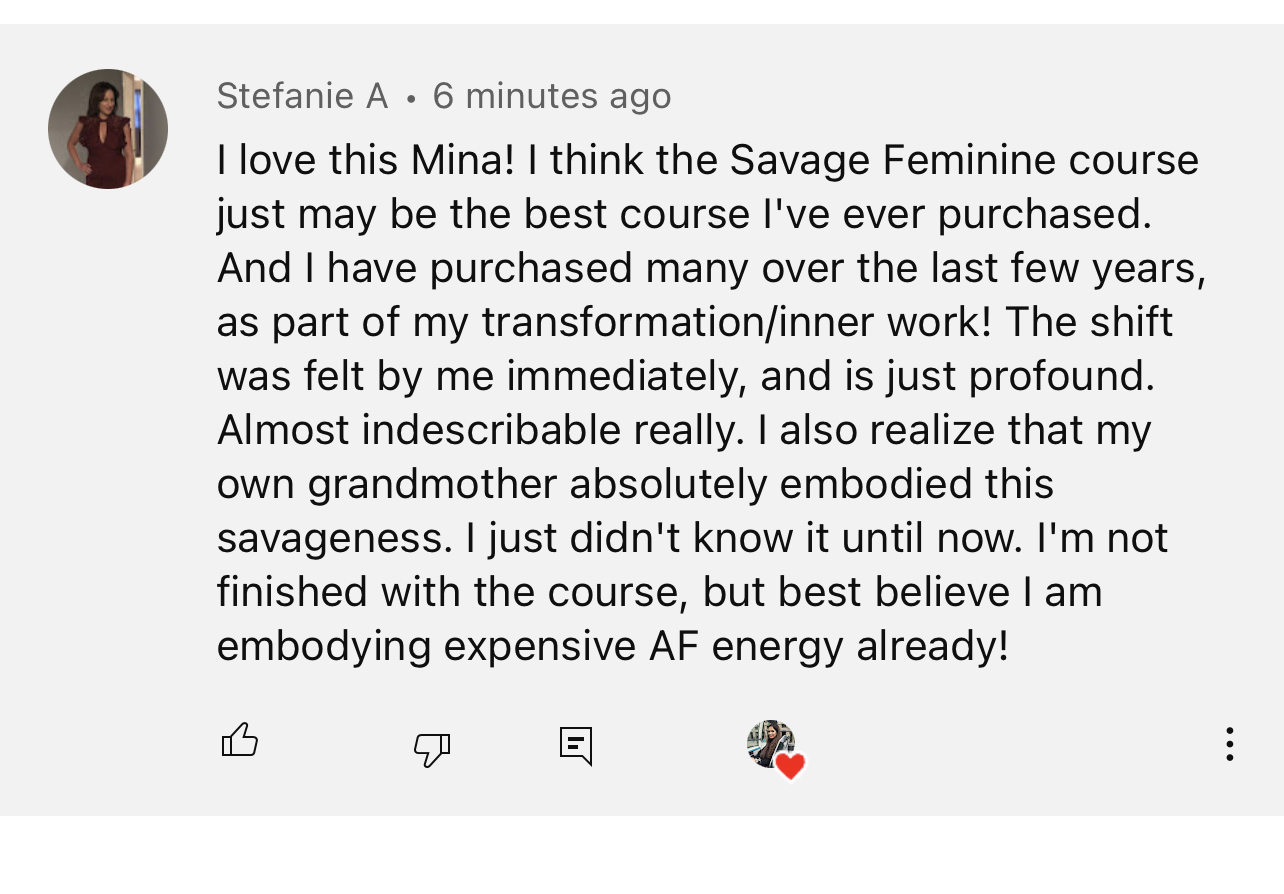Click the phrase "Savage Feminine" in comment
Screen dimensions: 1284x894
[892, 160]
